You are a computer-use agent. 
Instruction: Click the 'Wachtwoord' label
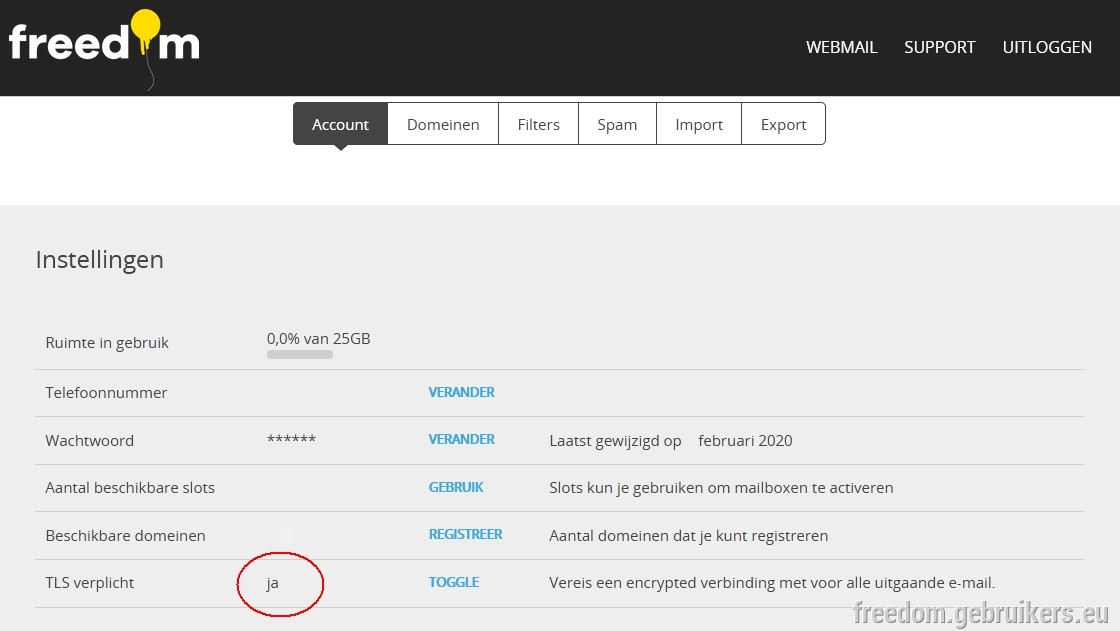pos(89,440)
